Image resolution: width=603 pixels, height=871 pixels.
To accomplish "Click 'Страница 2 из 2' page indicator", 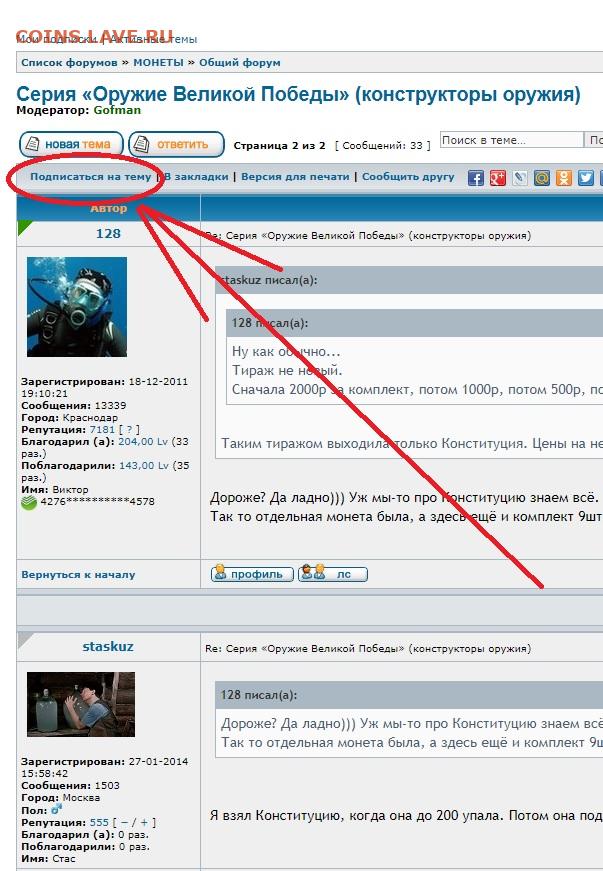I will (279, 146).
